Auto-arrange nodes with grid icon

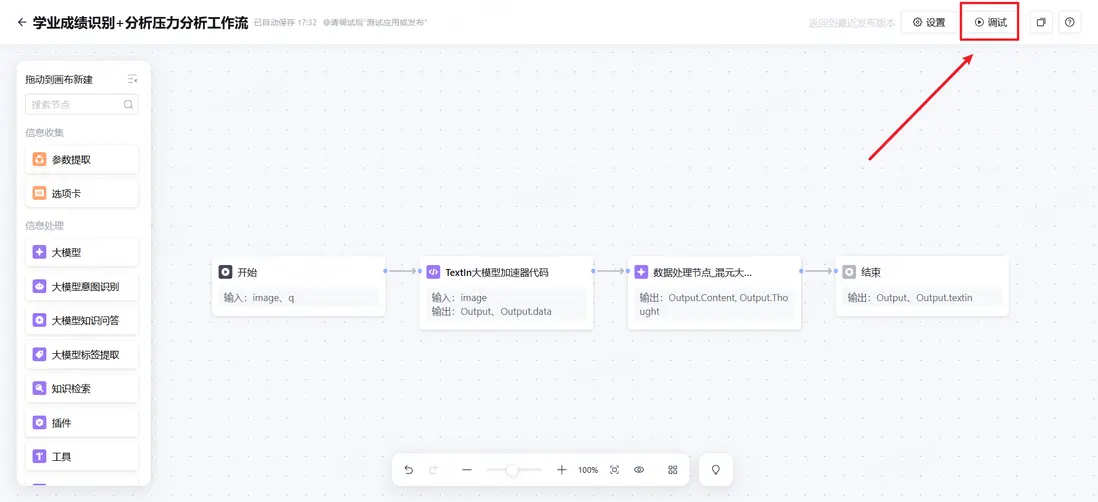point(673,470)
